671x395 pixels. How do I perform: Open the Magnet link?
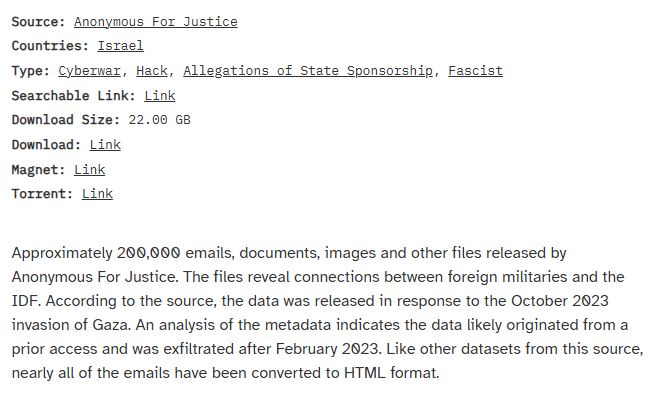coord(89,169)
